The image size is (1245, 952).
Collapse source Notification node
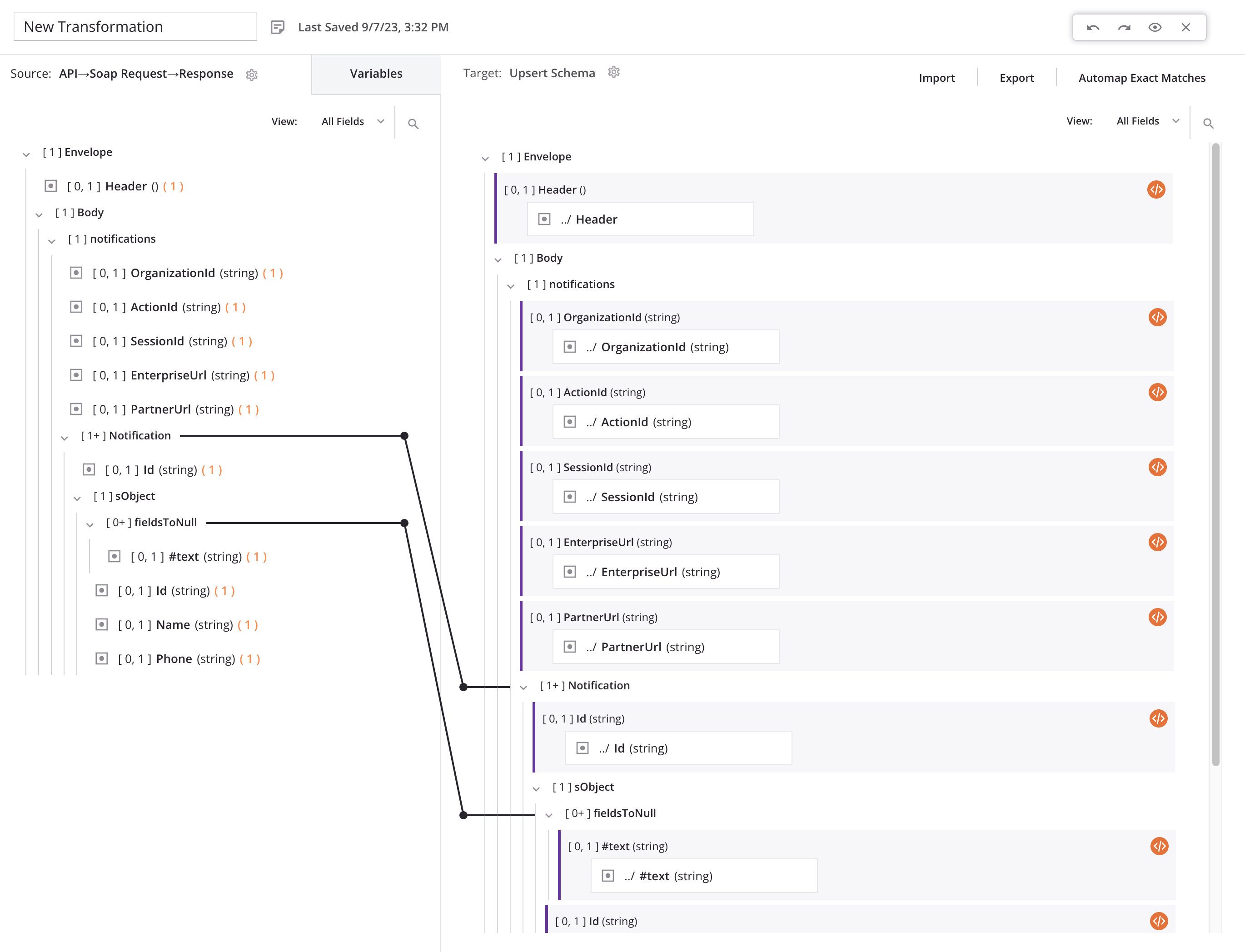65,438
